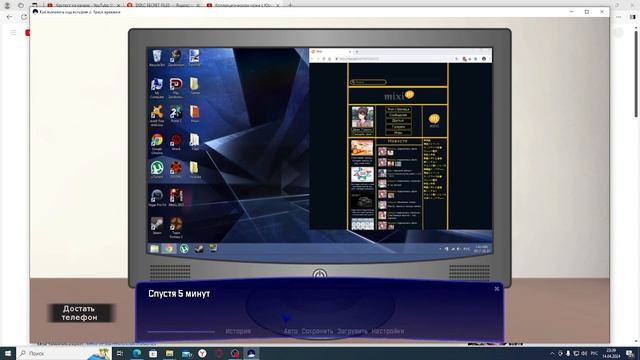Click the "Спустя 5 минут" dialogue text

[x=179, y=293]
